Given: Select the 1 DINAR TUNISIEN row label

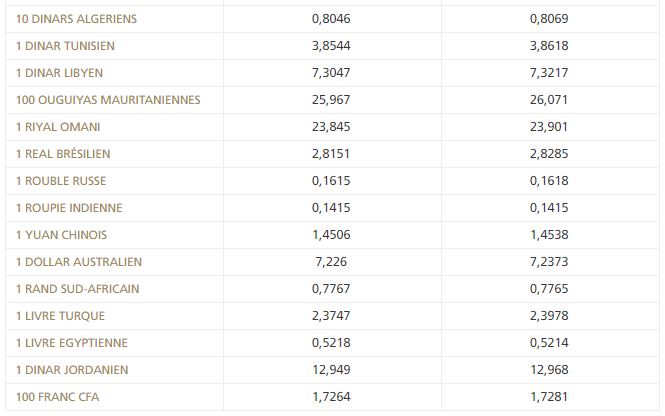Looking at the screenshot, I should pyautogui.click(x=65, y=46).
